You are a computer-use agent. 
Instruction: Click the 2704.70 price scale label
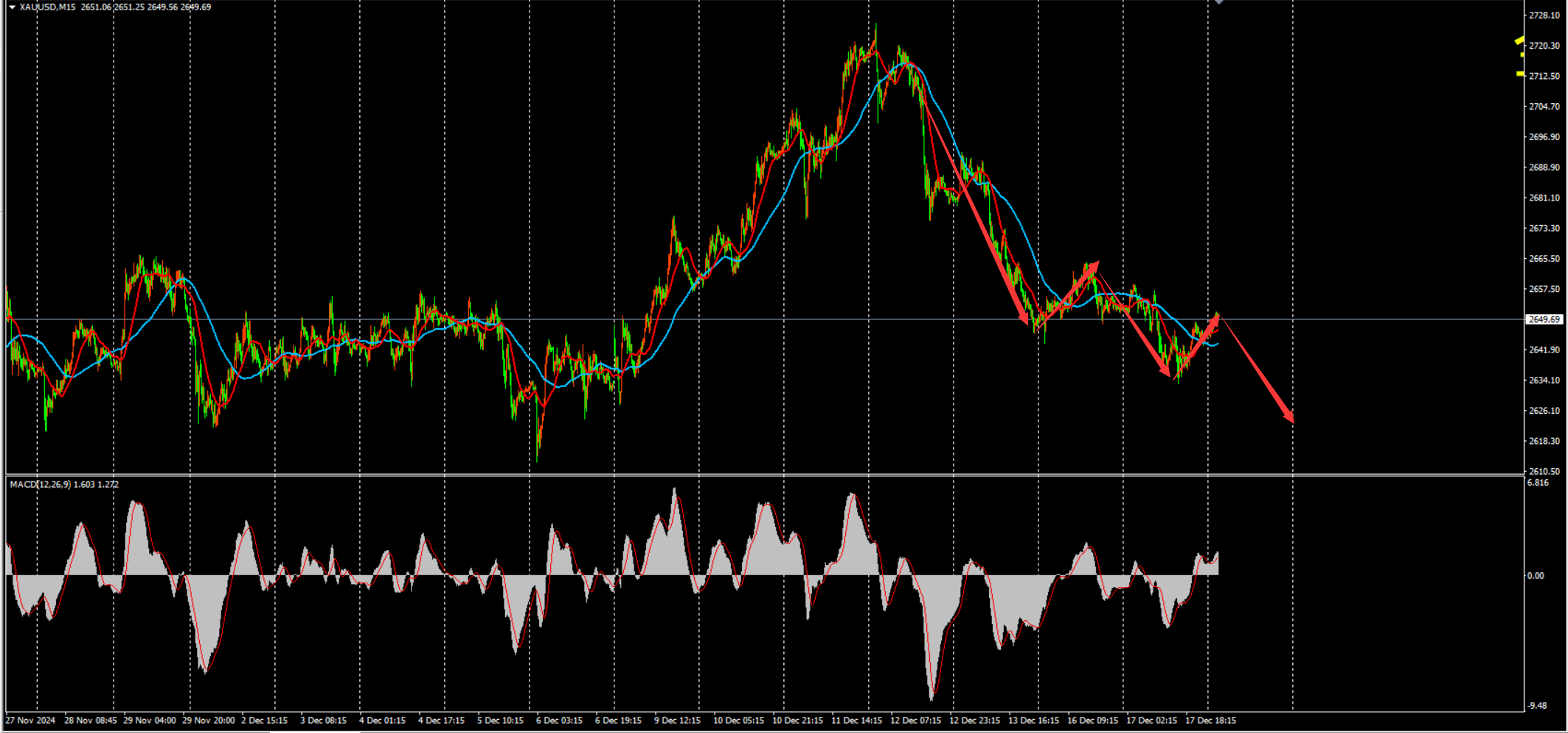pyautogui.click(x=1544, y=107)
